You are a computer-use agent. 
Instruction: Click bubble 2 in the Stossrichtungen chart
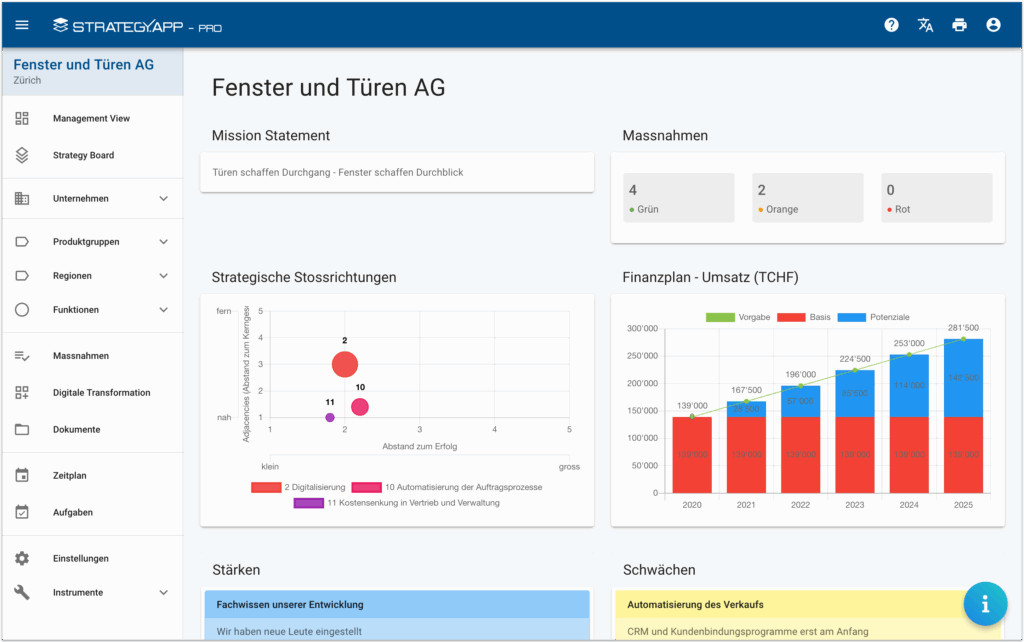(344, 364)
